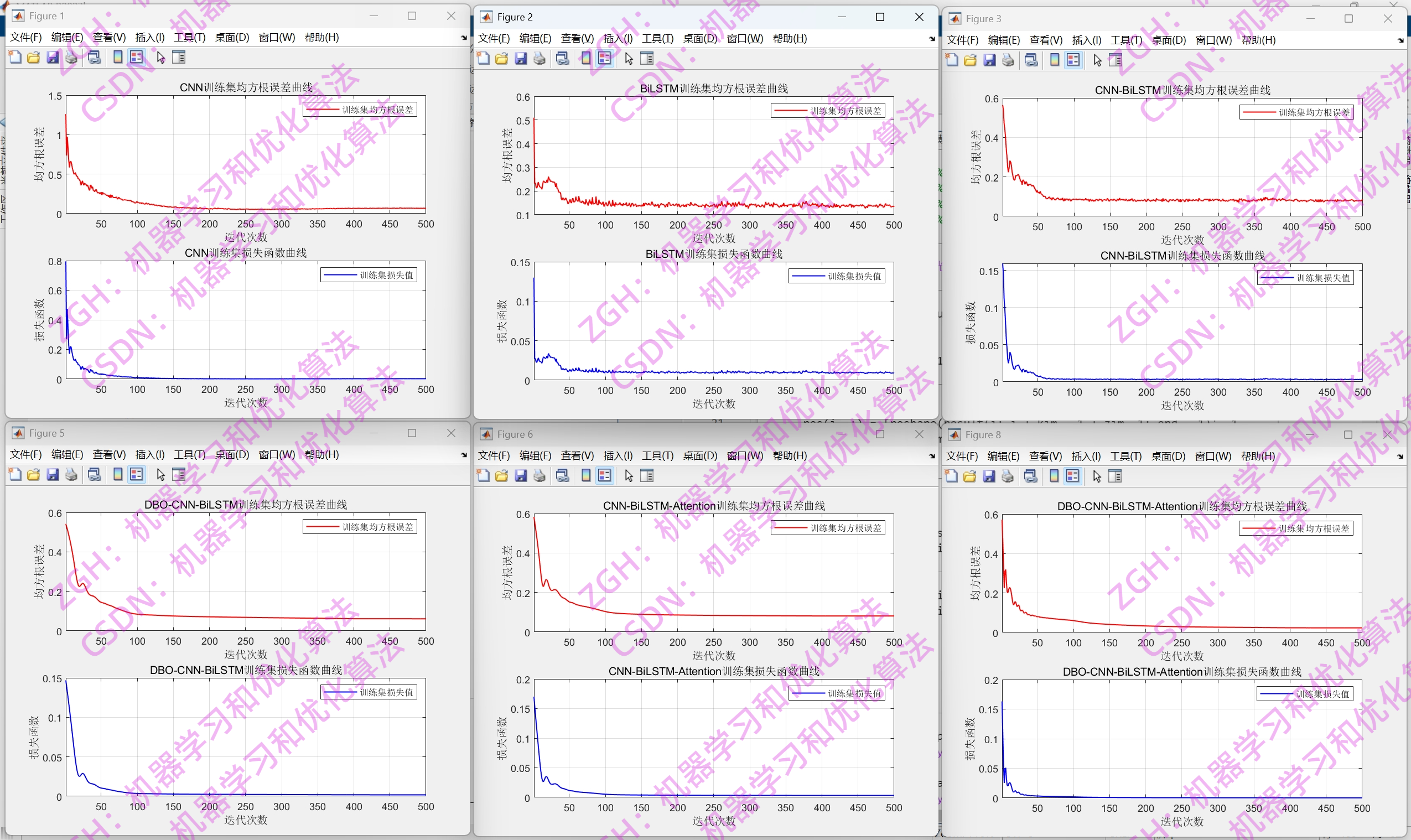This screenshot has width=1411, height=840.
Task: Click New Figure icon in Figure 1
Action: tap(15, 57)
